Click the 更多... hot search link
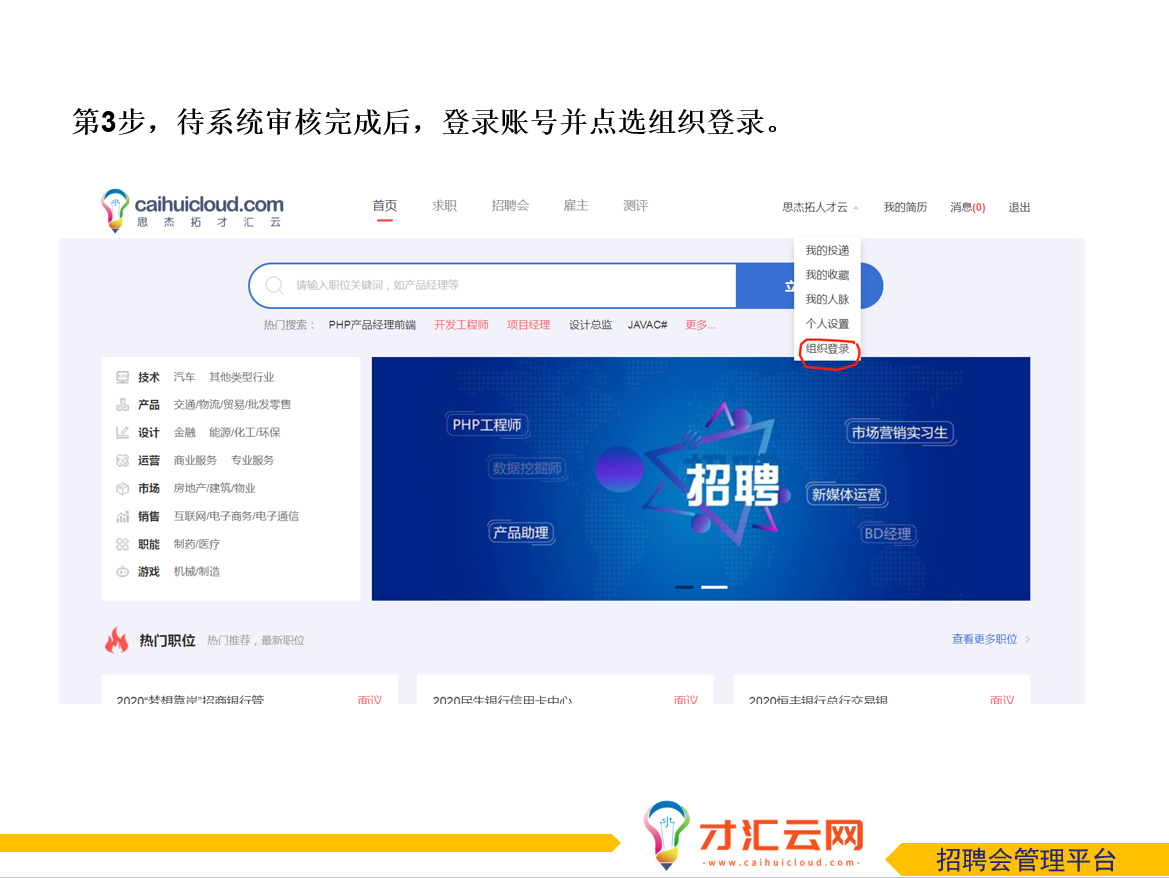This screenshot has height=878, width=1169. pos(700,325)
